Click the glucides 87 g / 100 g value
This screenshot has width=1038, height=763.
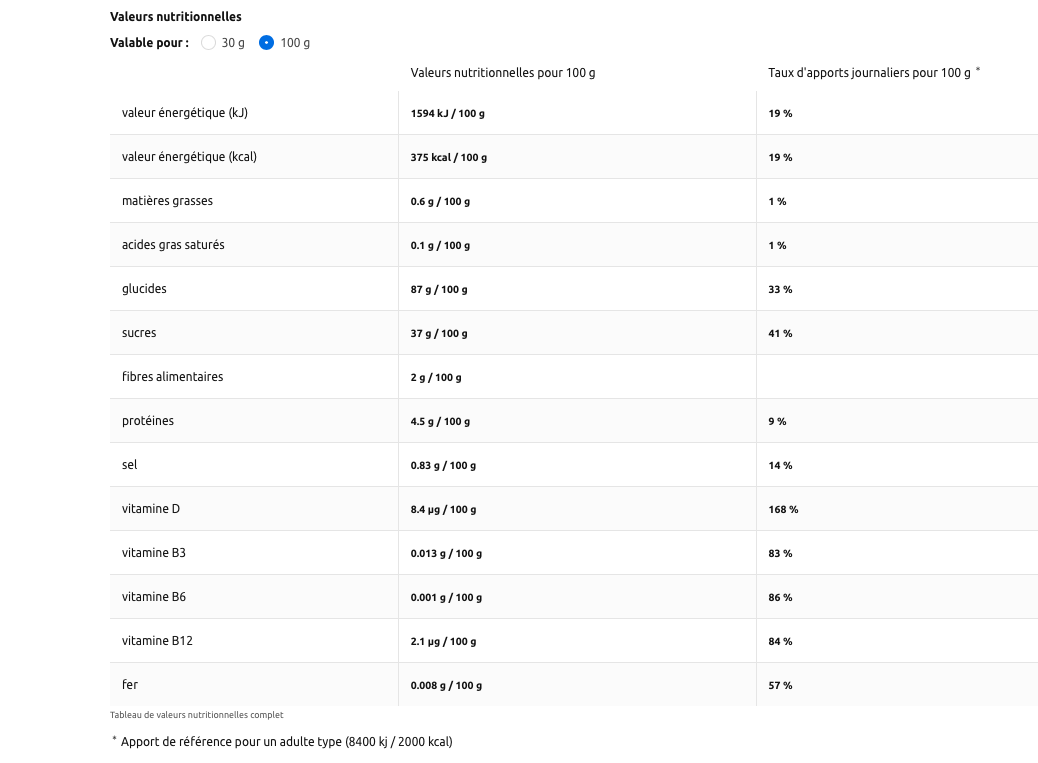pos(438,290)
